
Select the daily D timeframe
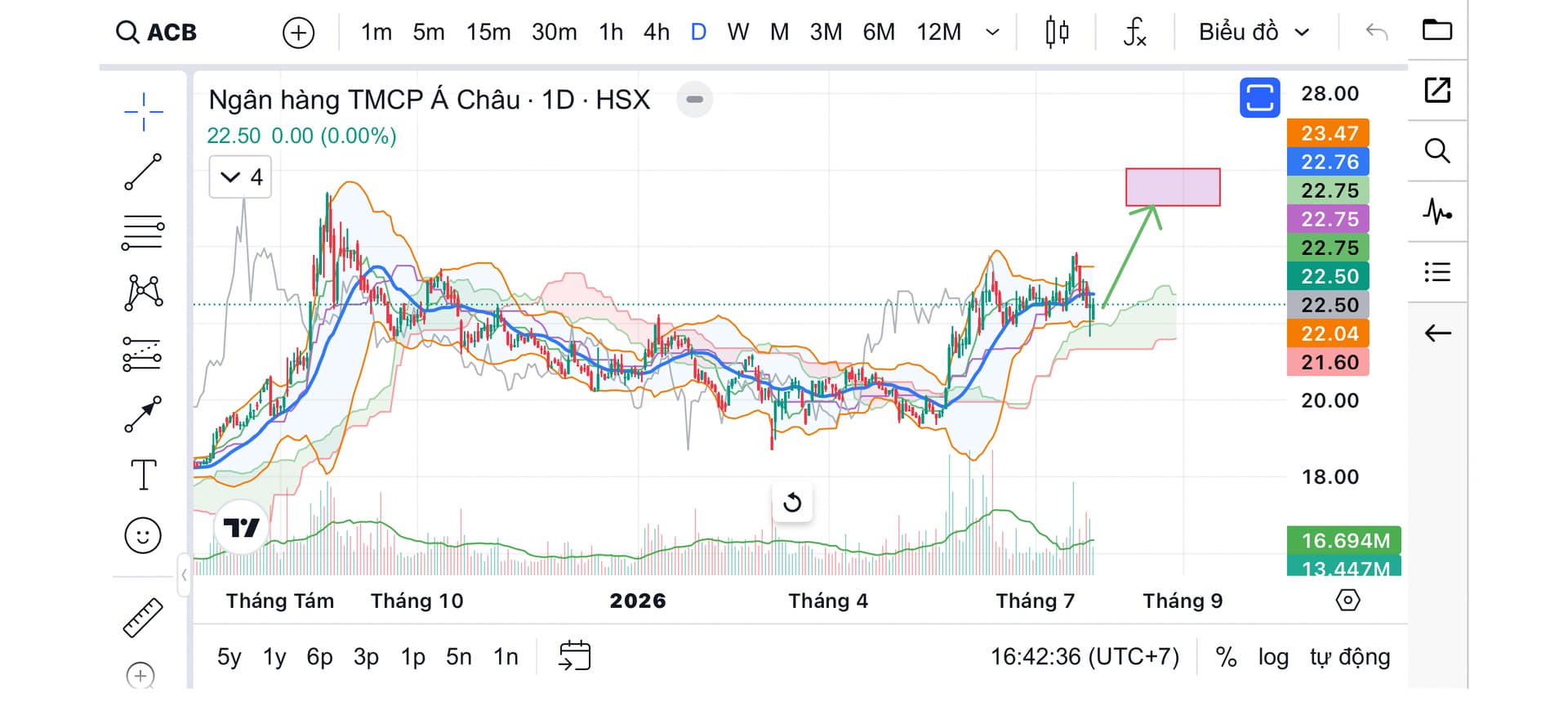(x=698, y=33)
